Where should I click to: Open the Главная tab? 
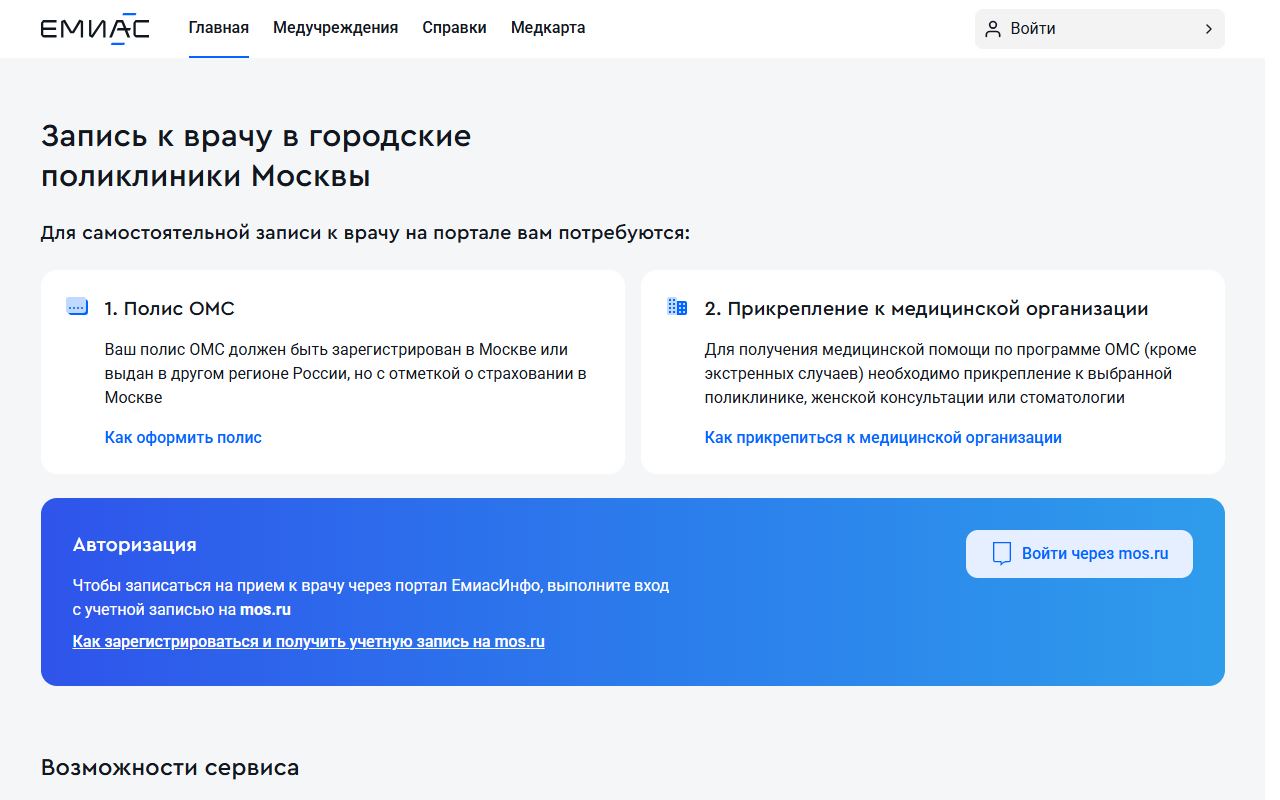(x=219, y=28)
